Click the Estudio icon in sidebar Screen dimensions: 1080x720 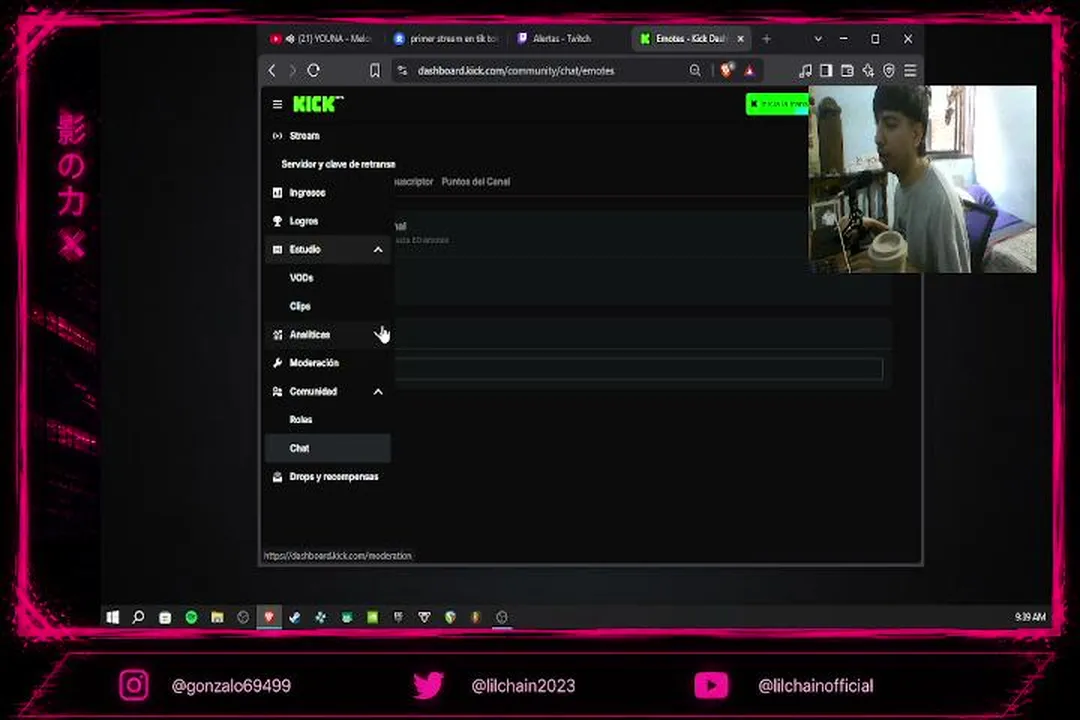pyautogui.click(x=277, y=249)
